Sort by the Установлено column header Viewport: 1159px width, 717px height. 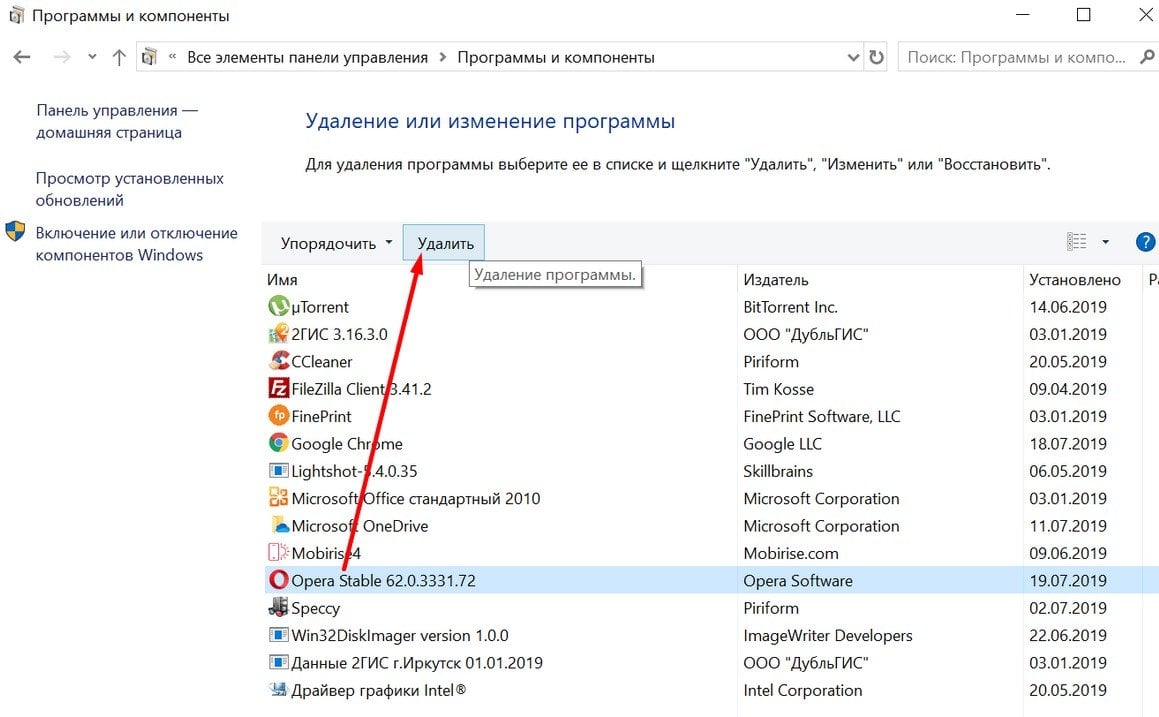tap(1075, 279)
